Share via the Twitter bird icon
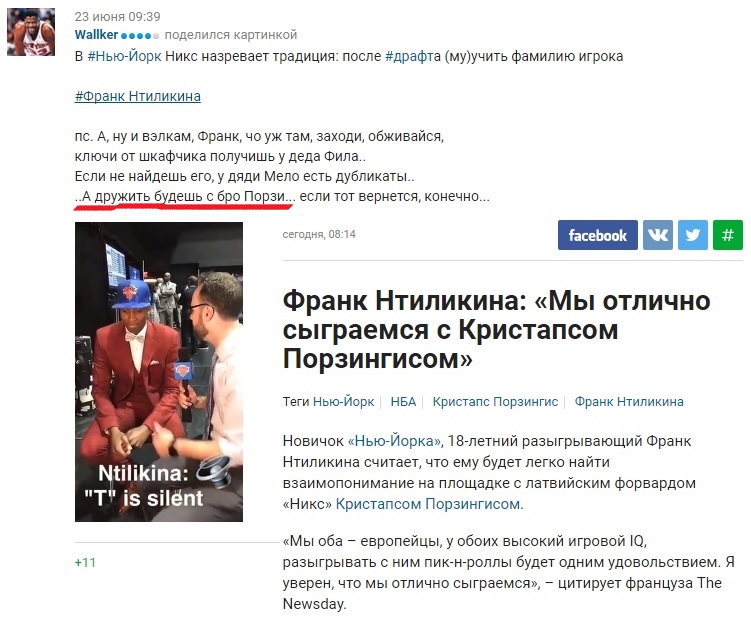The width and height of the screenshot is (751, 619). [693, 235]
